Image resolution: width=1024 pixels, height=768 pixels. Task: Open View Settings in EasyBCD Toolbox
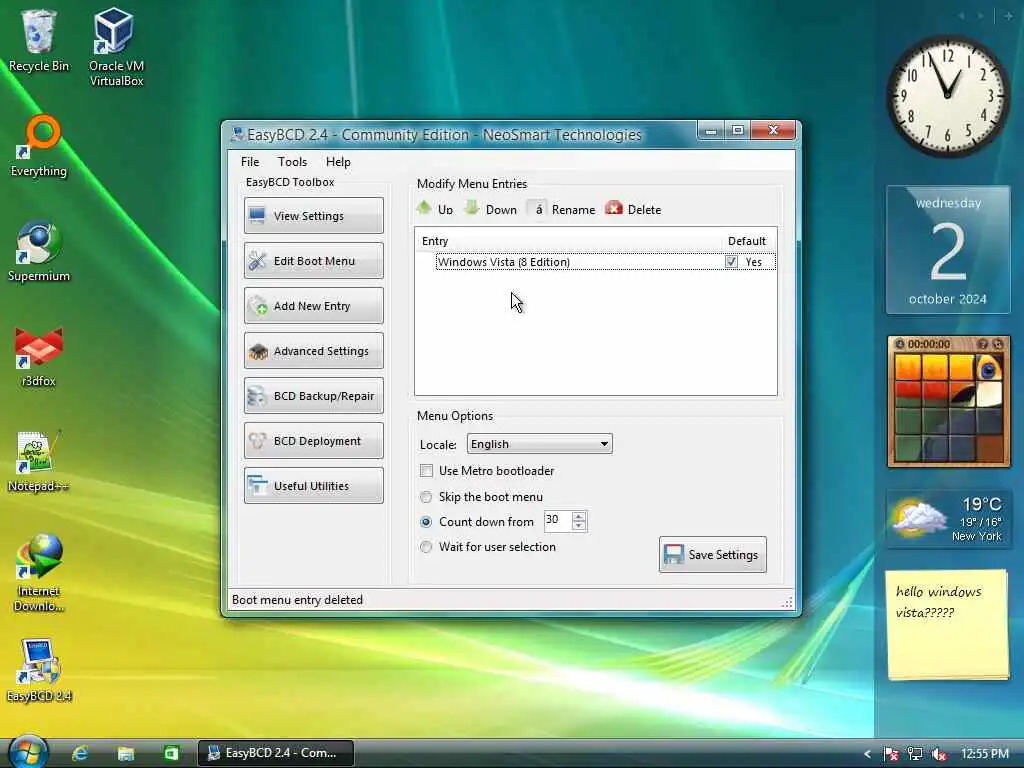313,216
